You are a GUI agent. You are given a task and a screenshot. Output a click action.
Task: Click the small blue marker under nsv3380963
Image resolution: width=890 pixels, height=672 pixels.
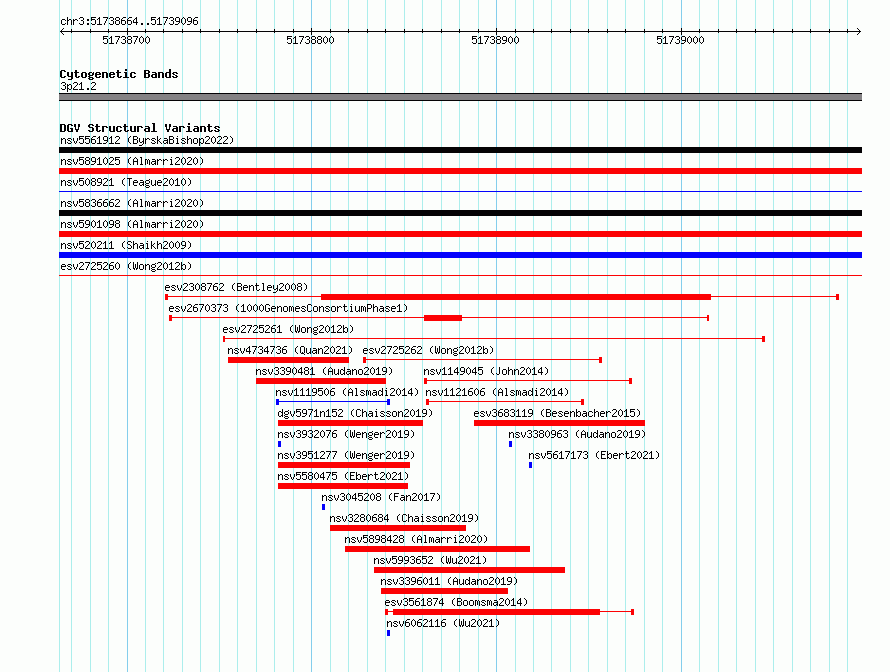(x=510, y=444)
